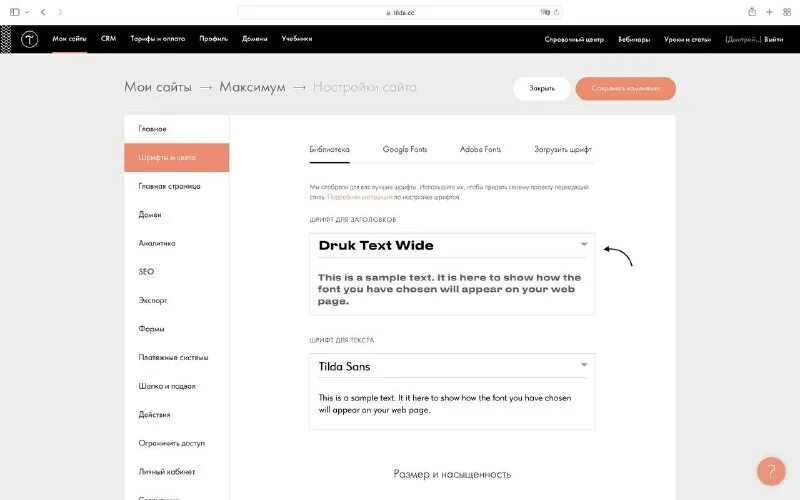Click Максимум breadcrumb

tap(253, 87)
